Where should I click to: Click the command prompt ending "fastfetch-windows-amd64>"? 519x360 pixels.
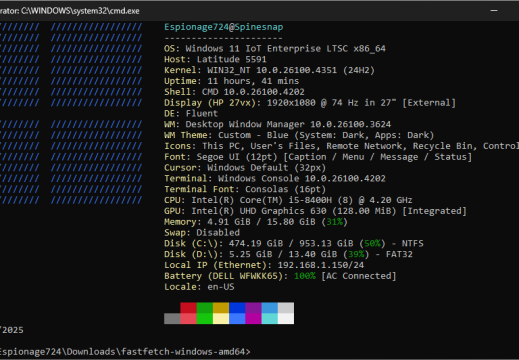[125, 352]
